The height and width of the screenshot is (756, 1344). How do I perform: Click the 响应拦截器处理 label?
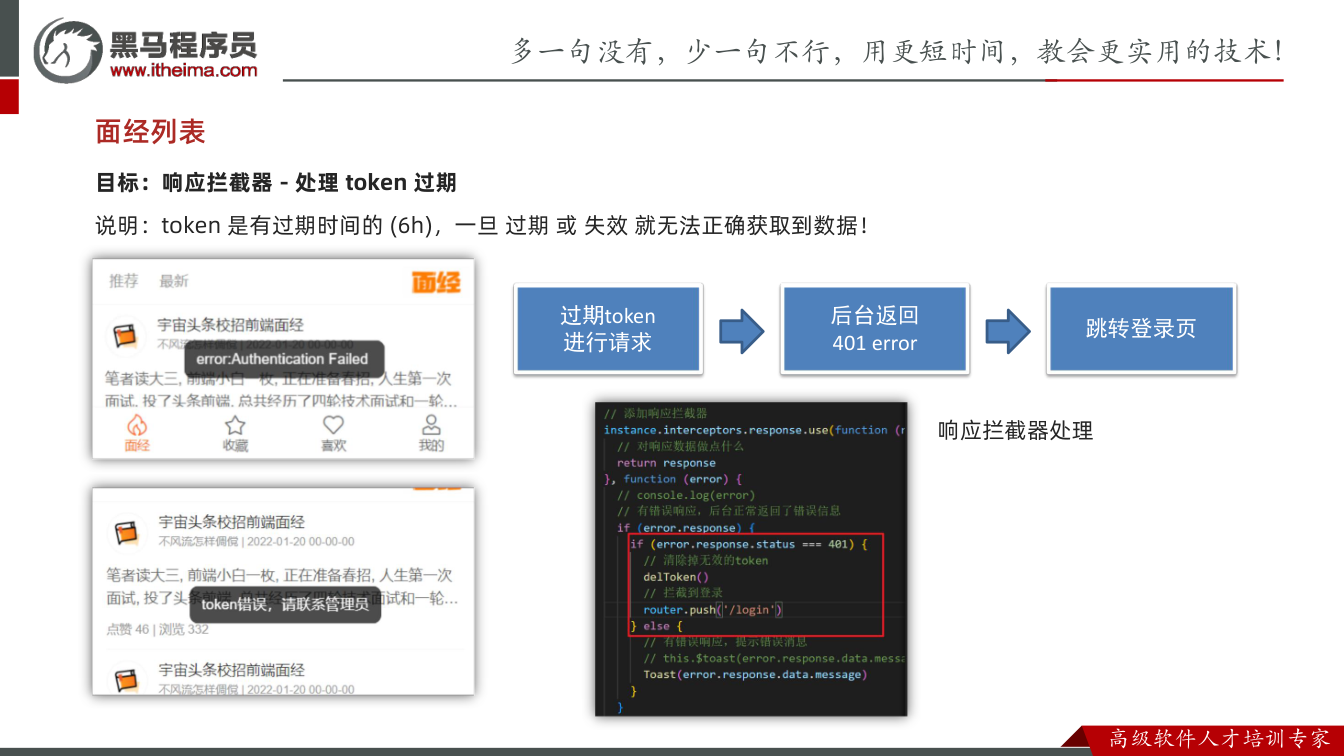pyautogui.click(x=1015, y=431)
